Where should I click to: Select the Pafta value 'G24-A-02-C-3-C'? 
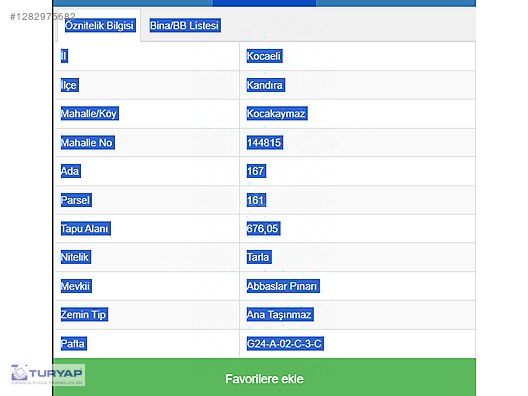tap(285, 343)
